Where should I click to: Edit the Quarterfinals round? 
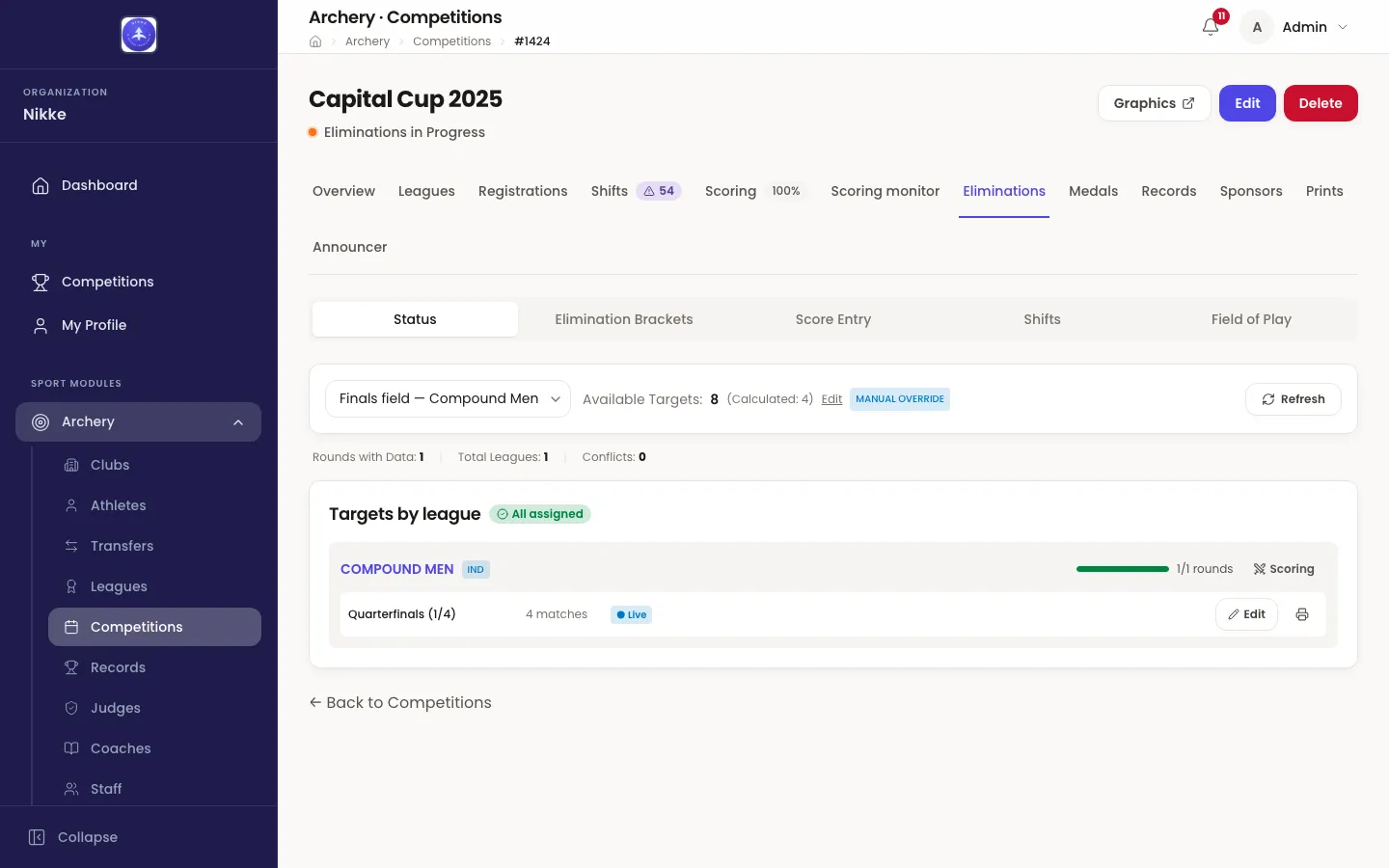(x=1246, y=614)
